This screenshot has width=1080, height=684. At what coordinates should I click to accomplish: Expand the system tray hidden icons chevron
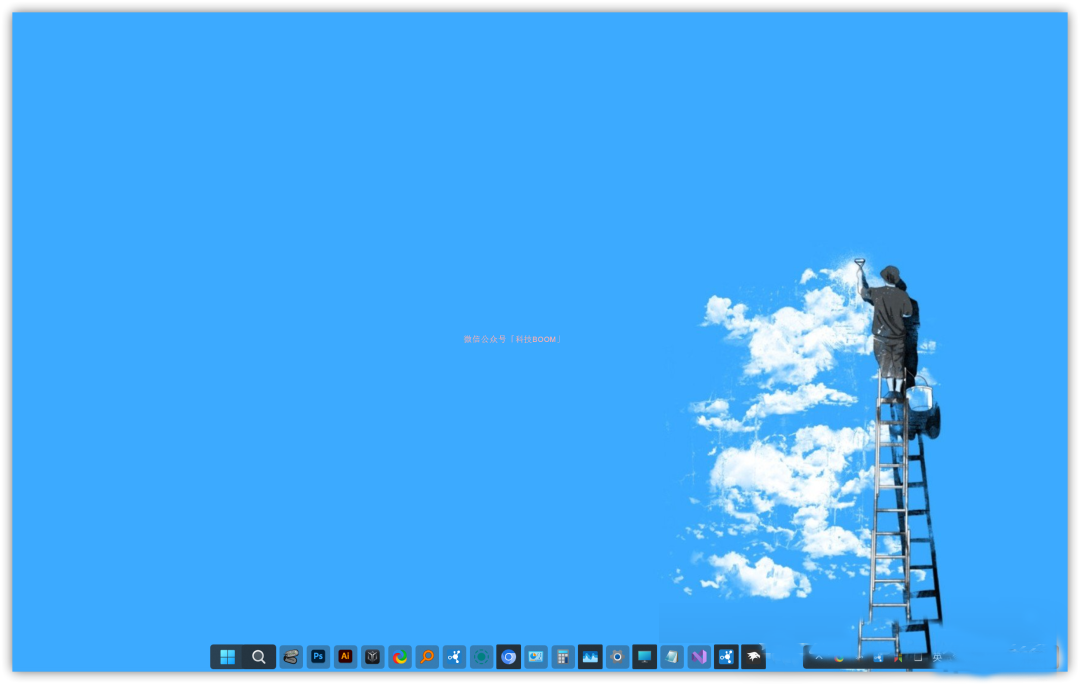(819, 658)
